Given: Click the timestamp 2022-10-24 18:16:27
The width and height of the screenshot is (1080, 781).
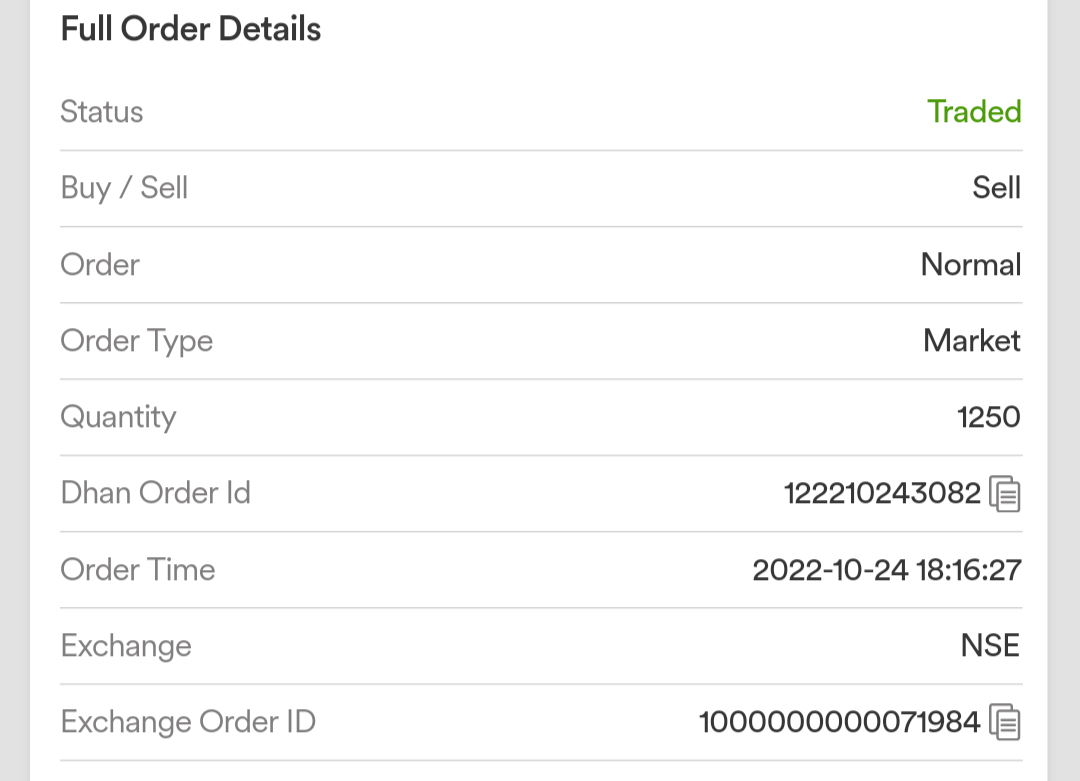Looking at the screenshot, I should click(x=886, y=570).
